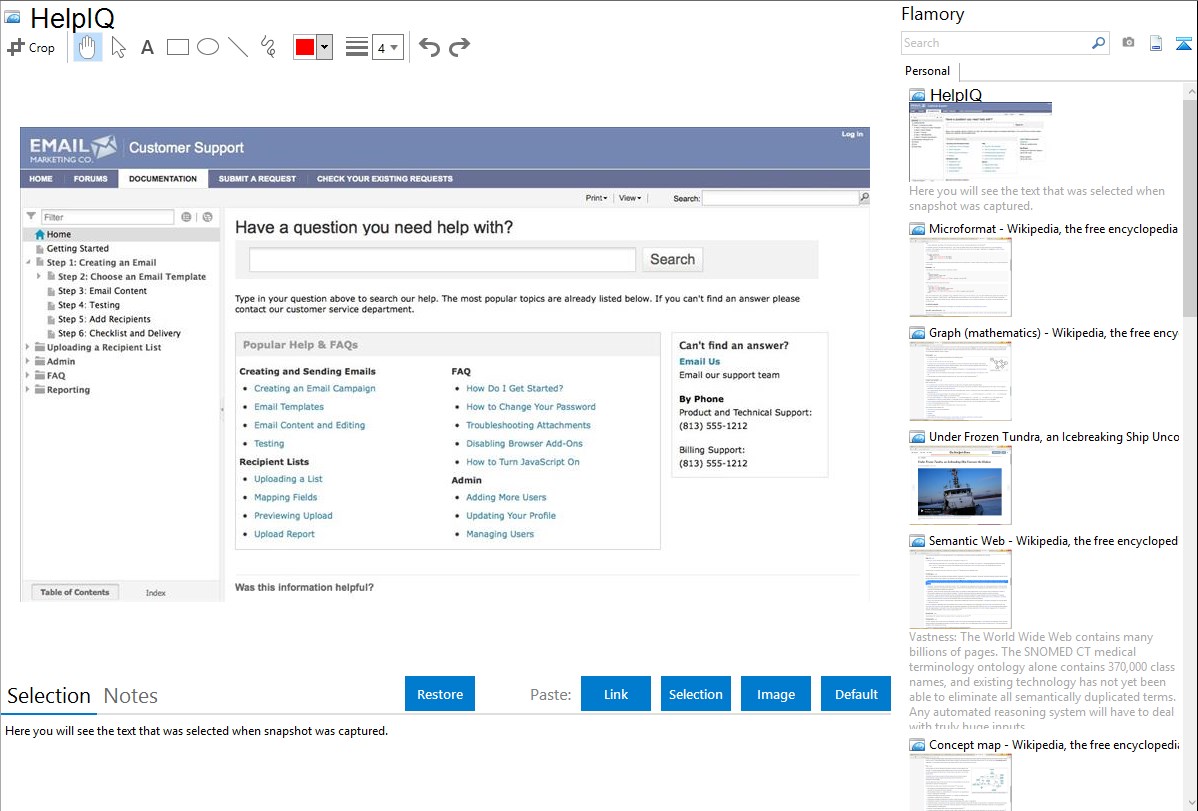
Task: Choose the straight line tool
Action: coord(238,47)
